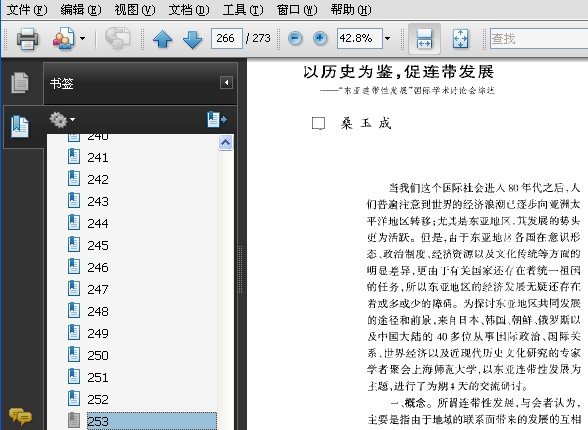Select bookmark 242
The image size is (588, 430).
point(98,179)
